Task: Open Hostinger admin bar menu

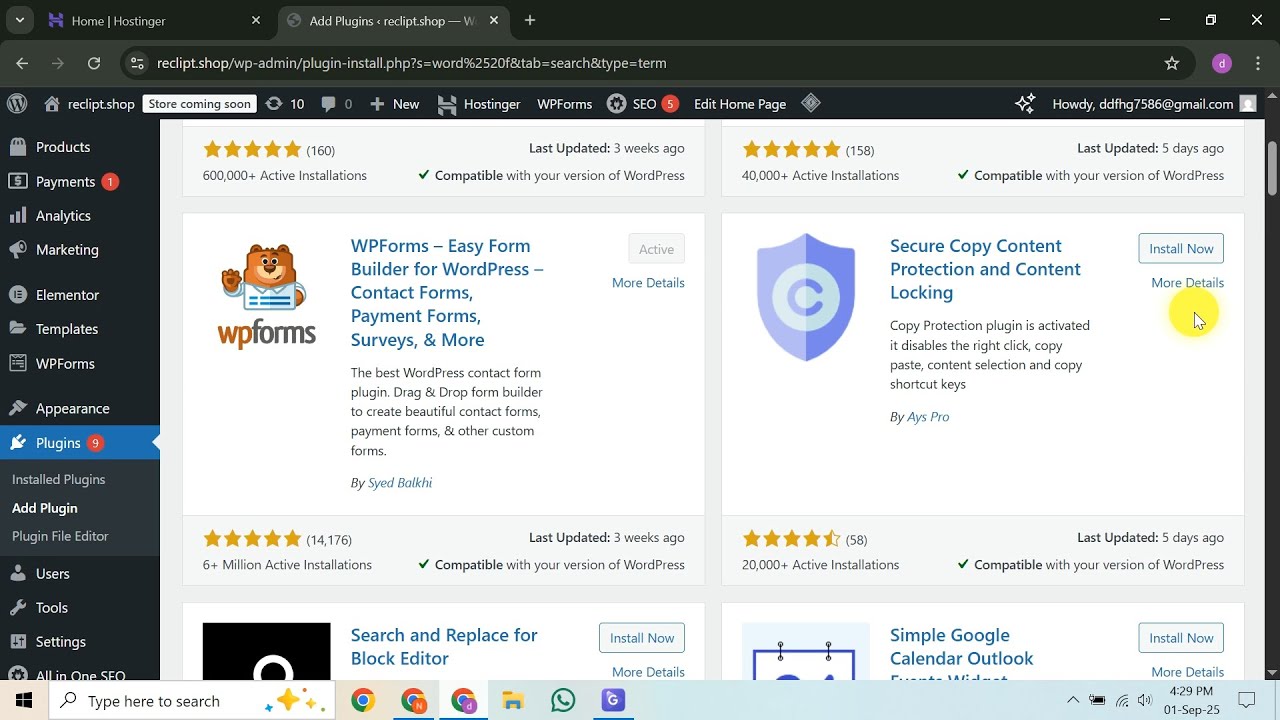Action: click(479, 104)
